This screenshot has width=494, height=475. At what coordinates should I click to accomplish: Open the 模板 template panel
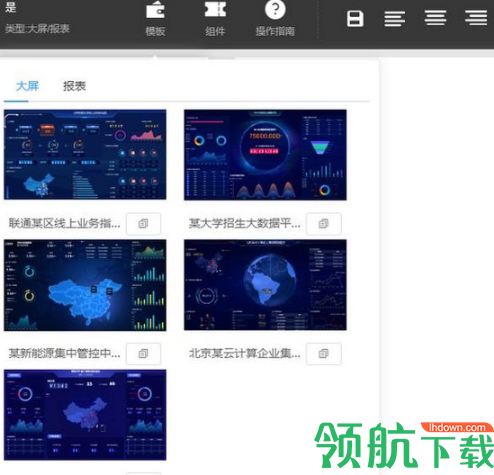pyautogui.click(x=155, y=19)
